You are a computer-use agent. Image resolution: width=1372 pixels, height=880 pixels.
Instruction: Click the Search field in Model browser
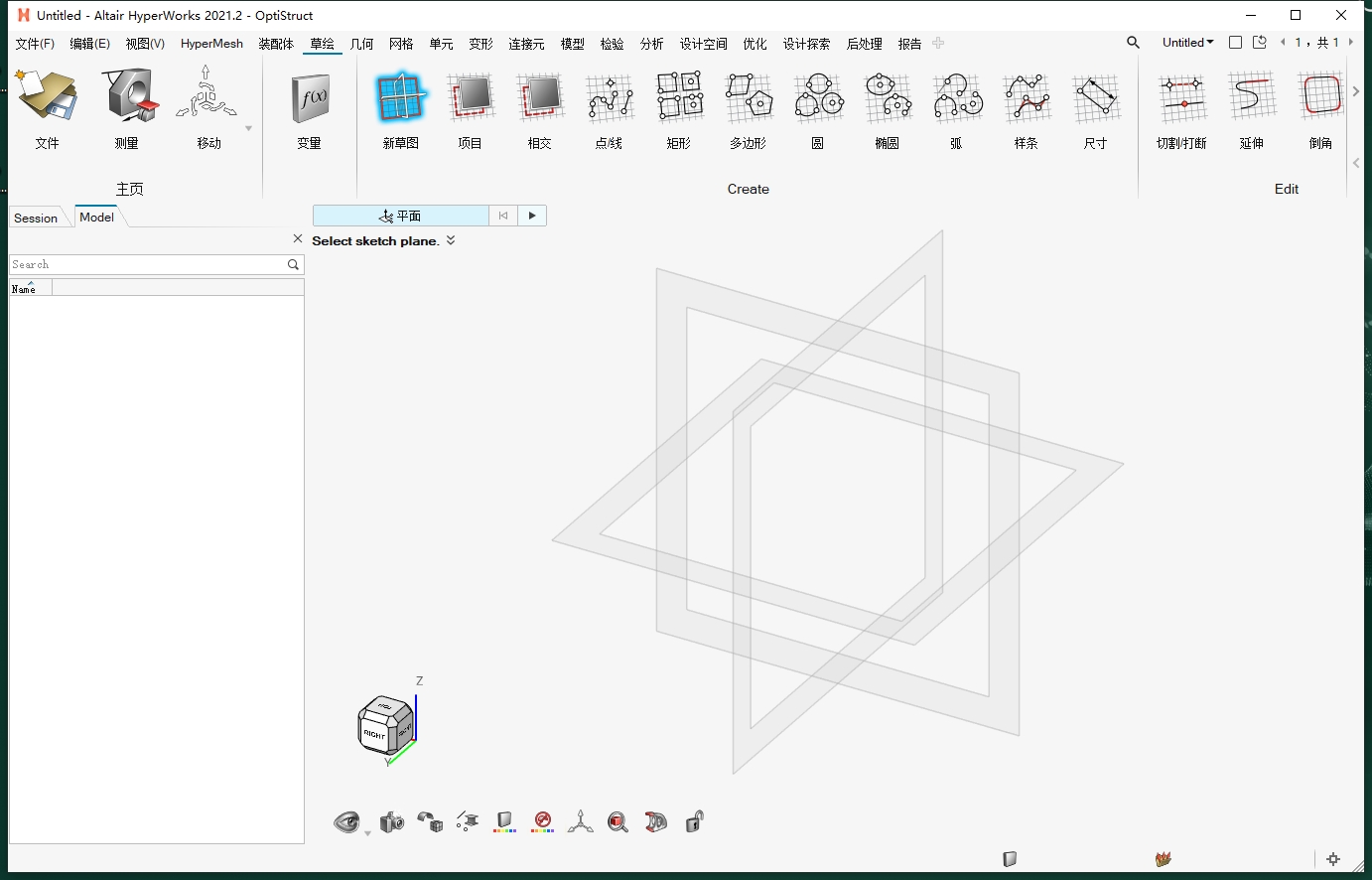[147, 264]
